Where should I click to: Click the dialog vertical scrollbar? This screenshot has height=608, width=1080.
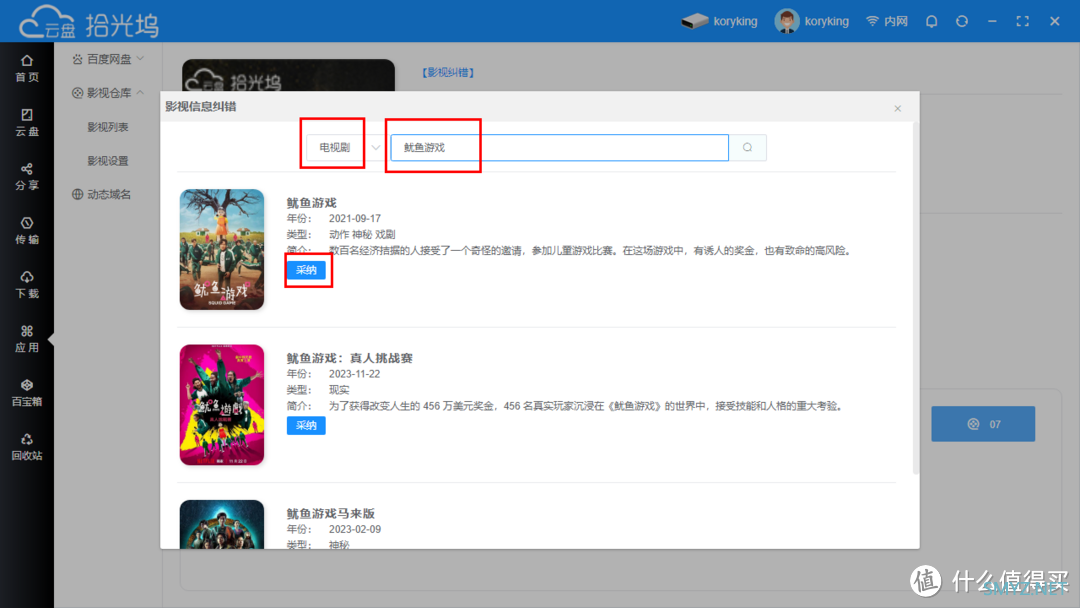(x=915, y=298)
